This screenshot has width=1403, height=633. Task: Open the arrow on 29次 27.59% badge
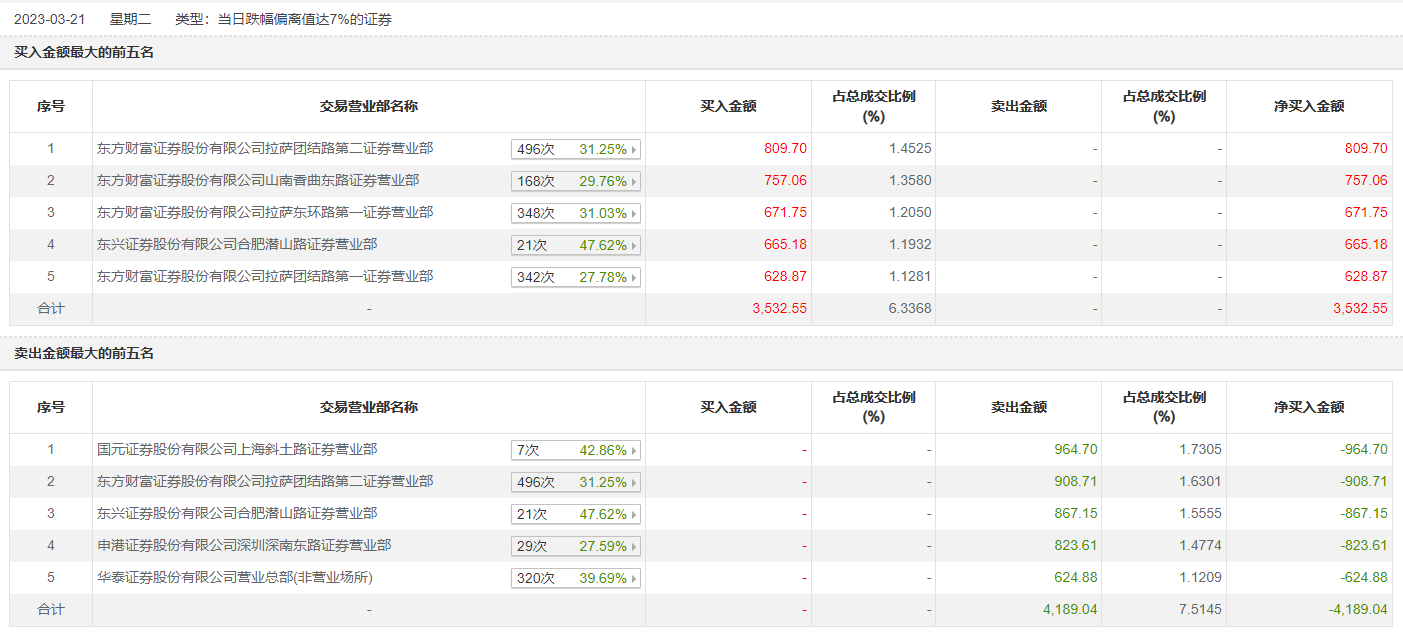point(634,547)
